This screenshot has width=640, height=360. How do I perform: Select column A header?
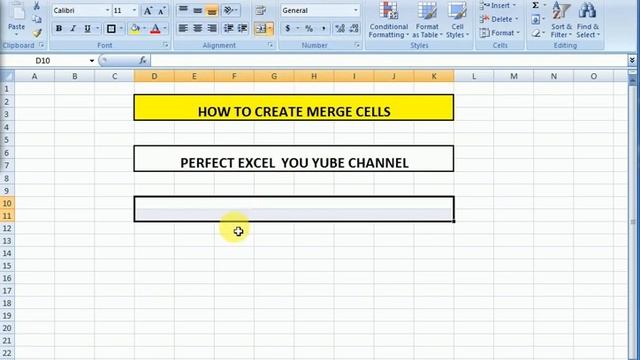pos(34,76)
